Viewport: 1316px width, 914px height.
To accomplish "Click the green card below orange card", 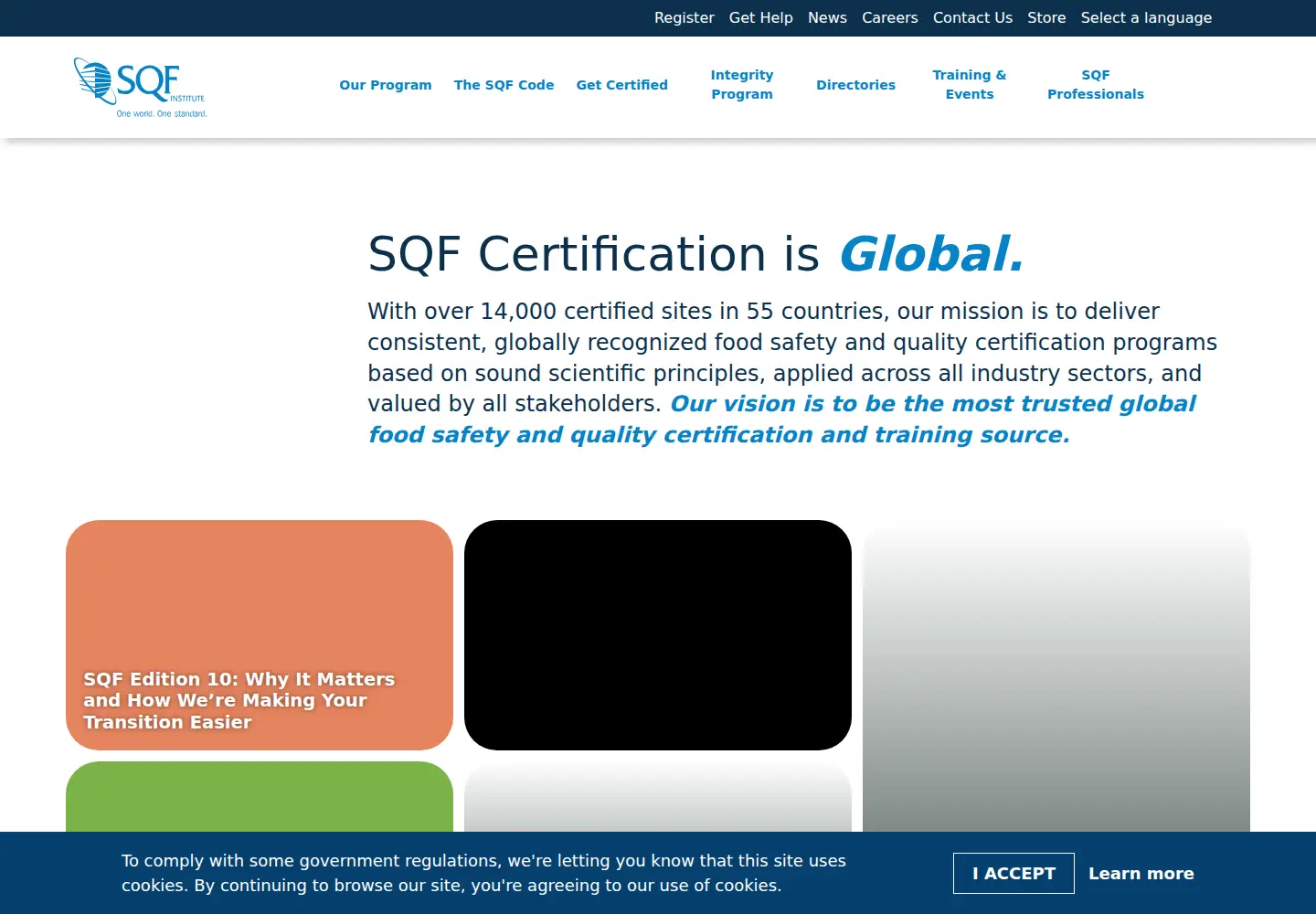I will (260, 797).
